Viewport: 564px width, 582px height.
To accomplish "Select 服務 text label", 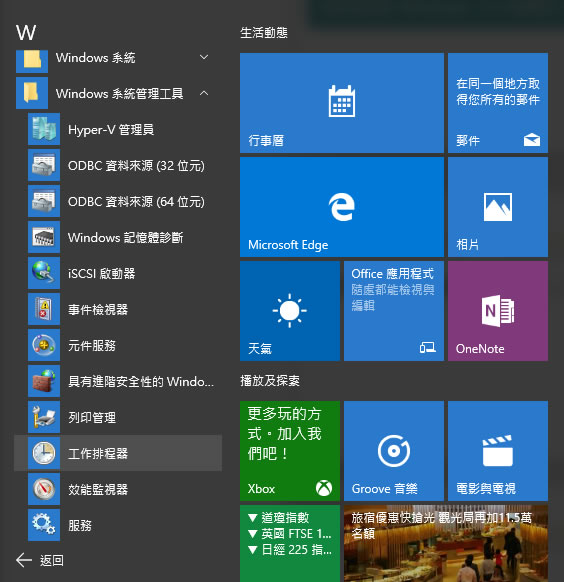I will pos(80,525).
